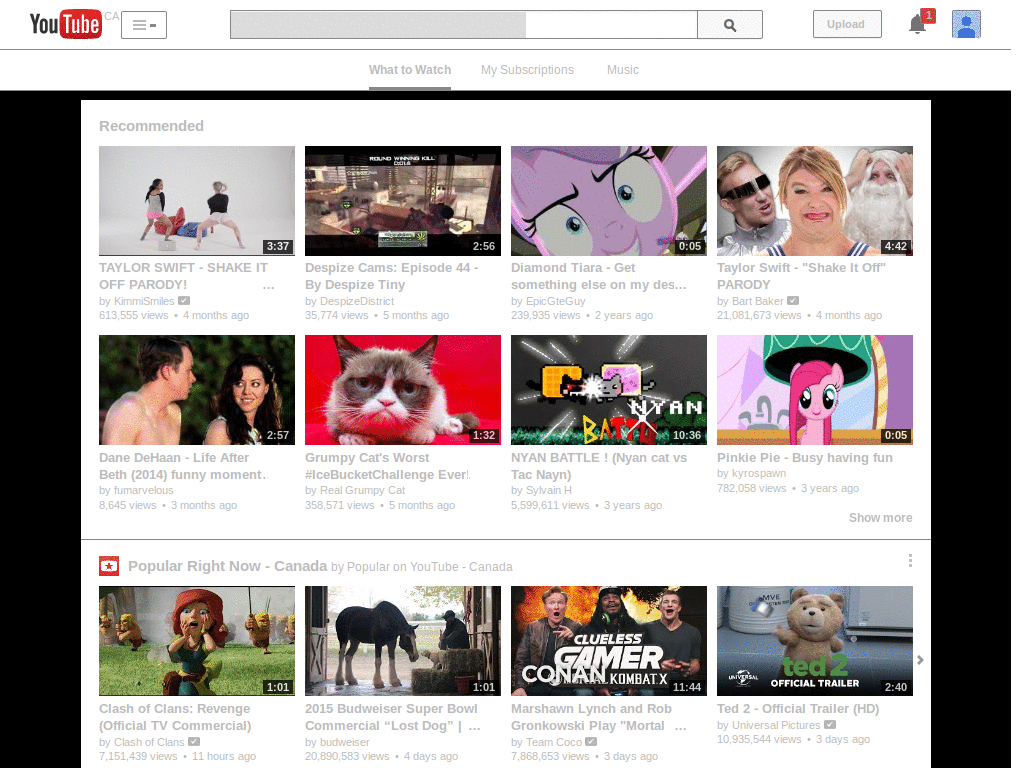Switch to the Music tab
This screenshot has height=768, width=1024.
(622, 70)
